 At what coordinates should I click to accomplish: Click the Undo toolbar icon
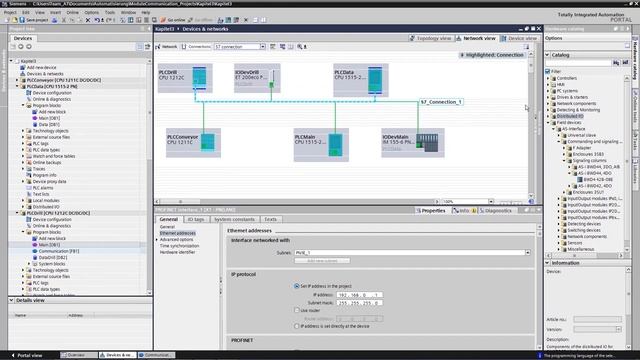pos(97,20)
